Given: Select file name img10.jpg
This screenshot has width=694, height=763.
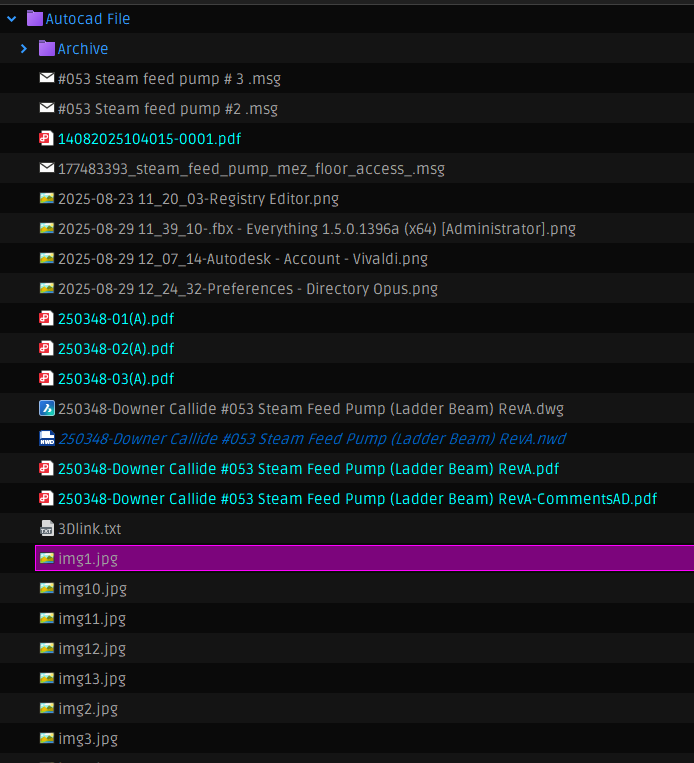Looking at the screenshot, I should click(x=92, y=589).
